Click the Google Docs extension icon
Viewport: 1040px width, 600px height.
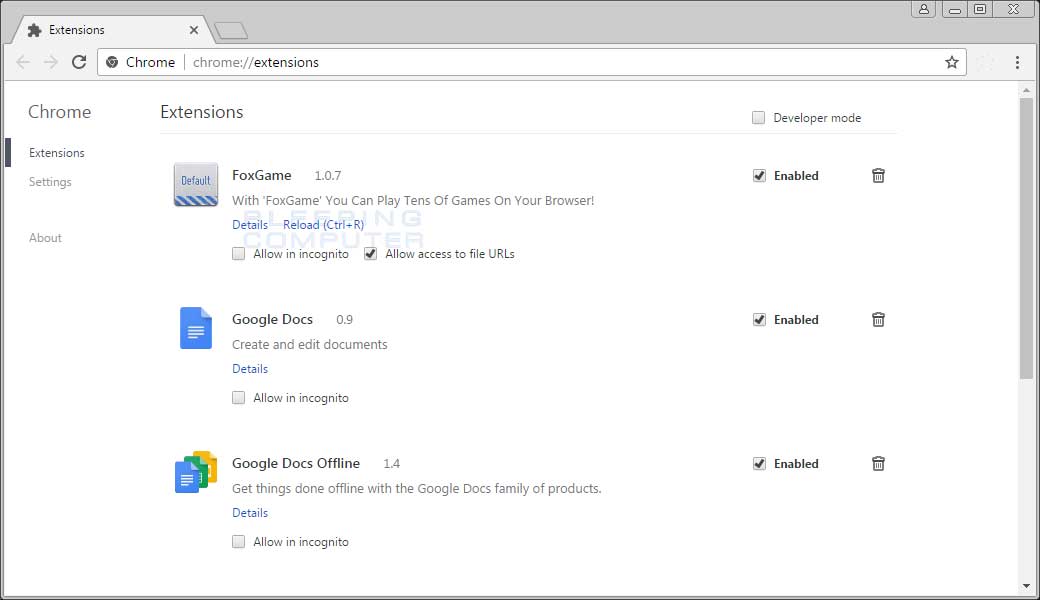point(195,328)
